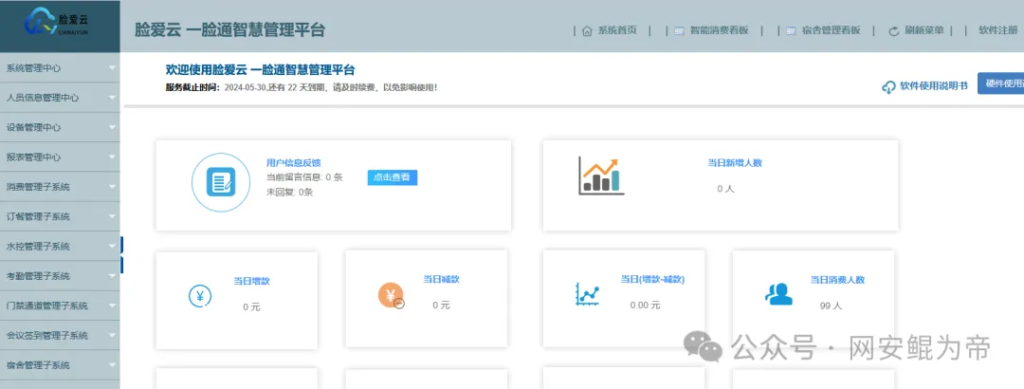Image resolution: width=1024 pixels, height=389 pixels.
Task: Click the 点击查看 button
Action: click(392, 178)
